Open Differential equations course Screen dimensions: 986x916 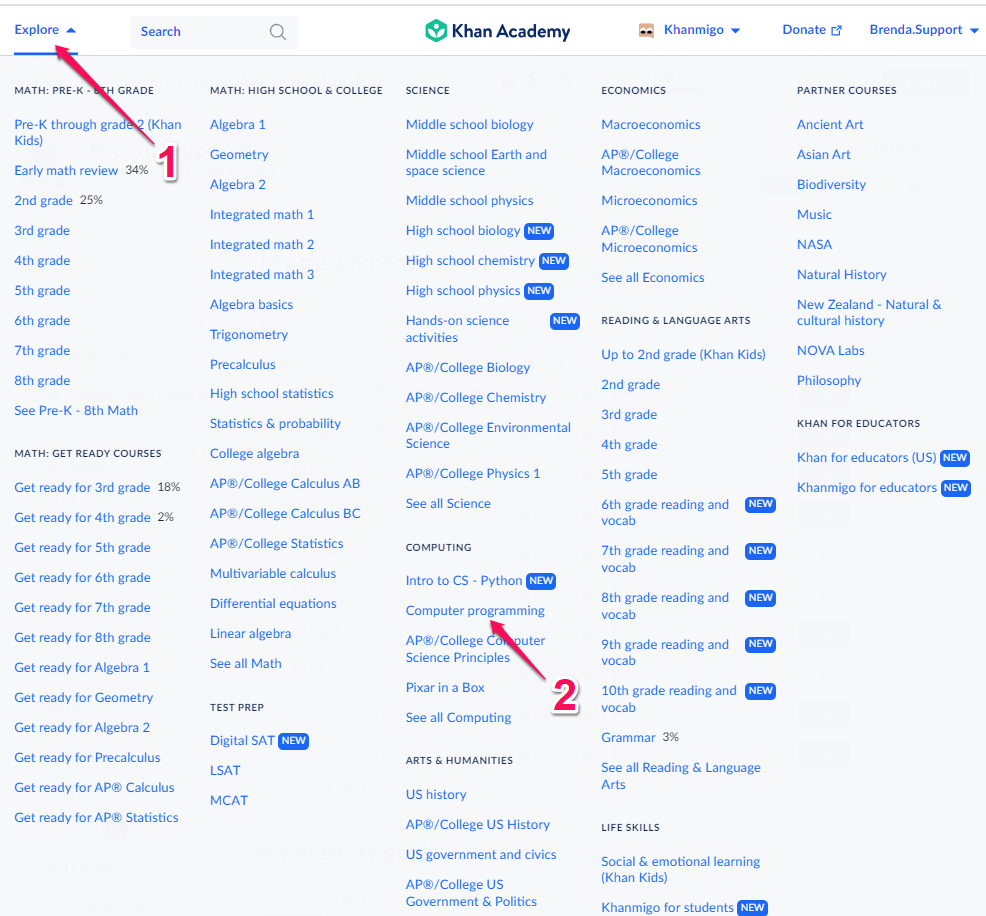[274, 604]
